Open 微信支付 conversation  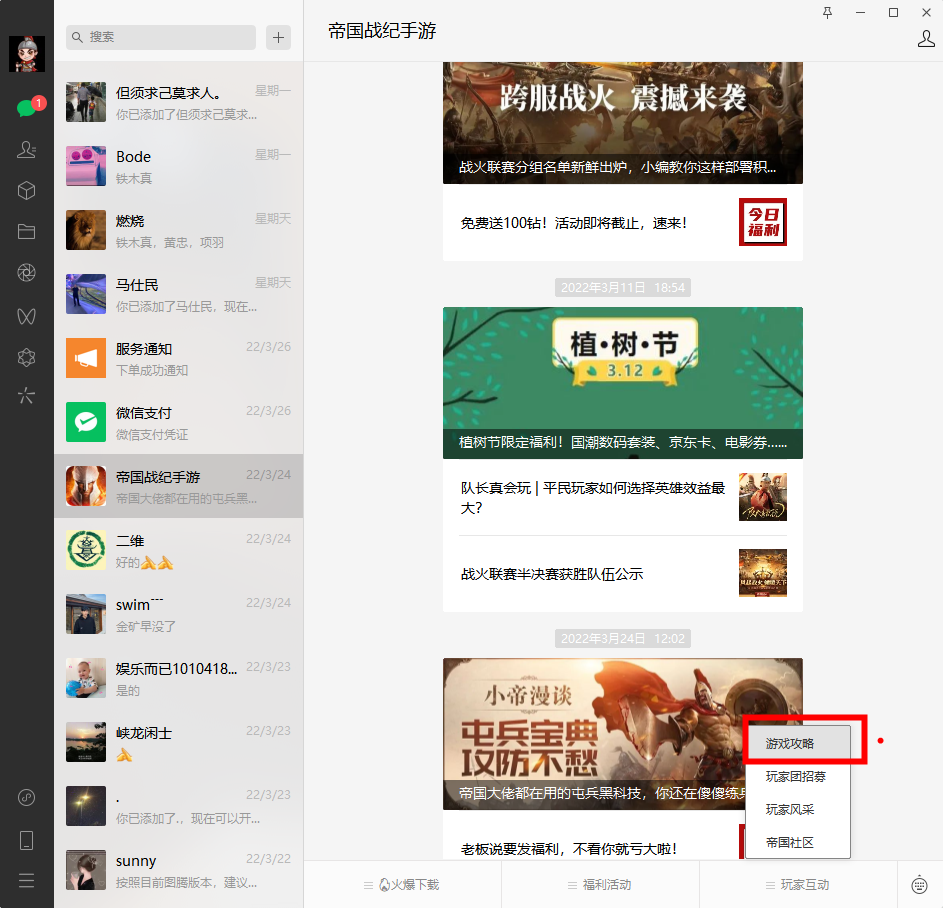179,422
